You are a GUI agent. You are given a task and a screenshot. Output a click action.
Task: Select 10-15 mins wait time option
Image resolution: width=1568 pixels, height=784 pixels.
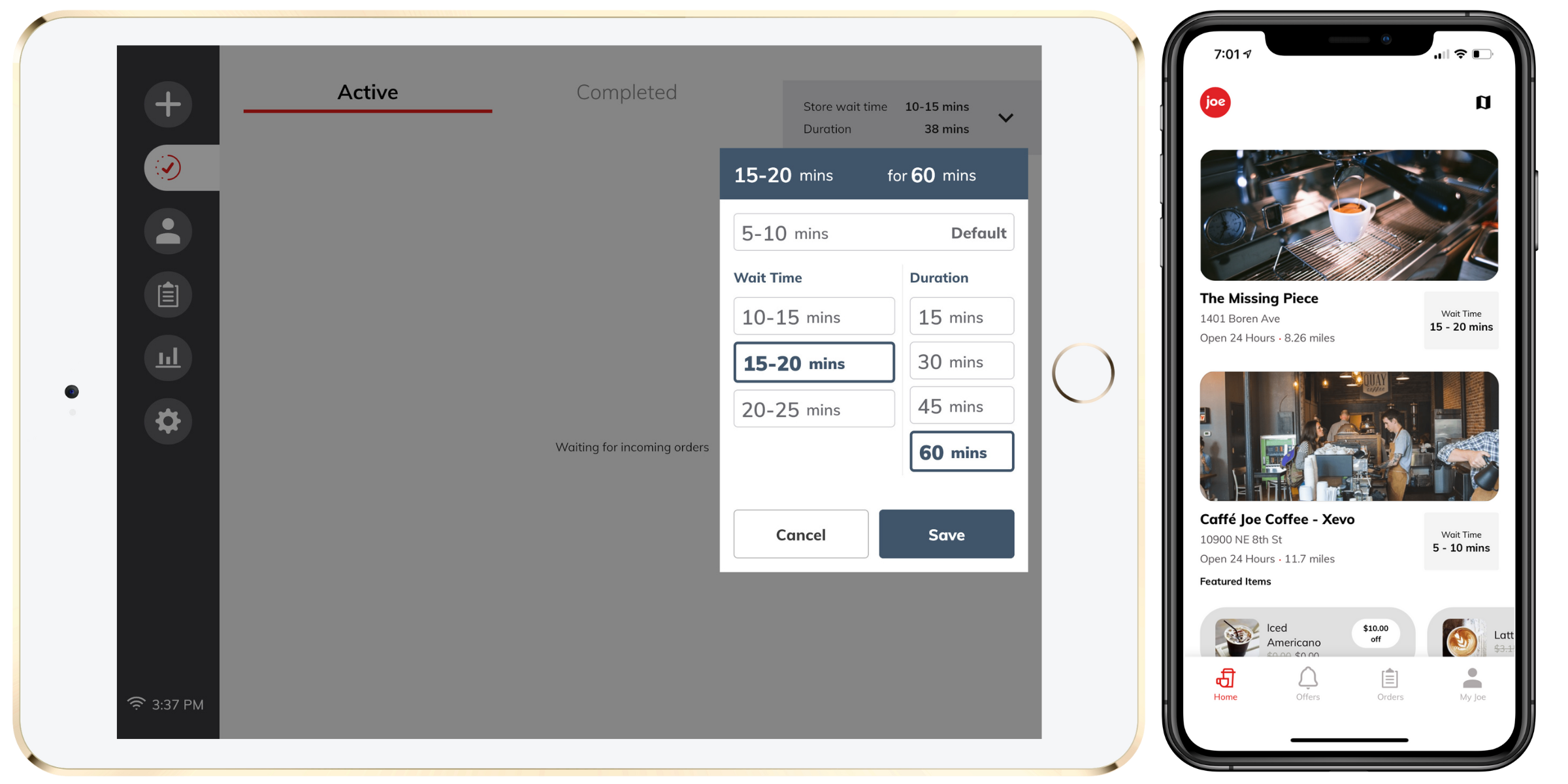point(811,317)
